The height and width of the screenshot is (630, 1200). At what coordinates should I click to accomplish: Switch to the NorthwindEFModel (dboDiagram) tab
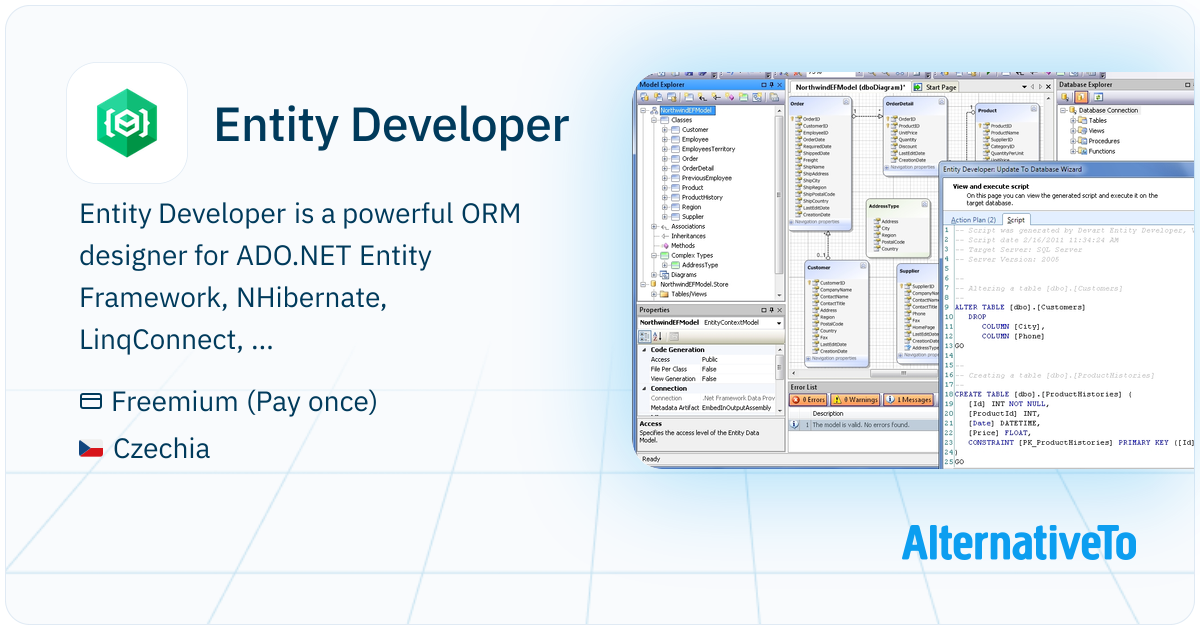850,87
